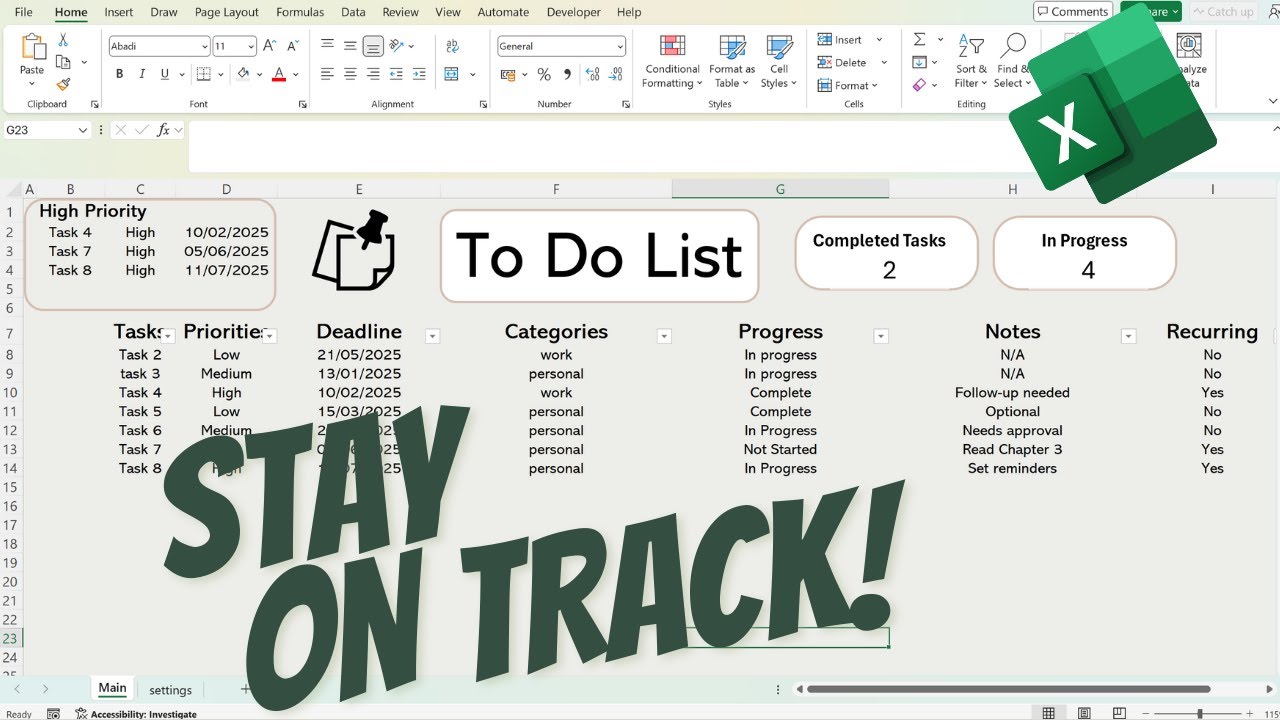This screenshot has height=720, width=1280.
Task: Open Deadline column filter dropdown
Action: [x=432, y=336]
